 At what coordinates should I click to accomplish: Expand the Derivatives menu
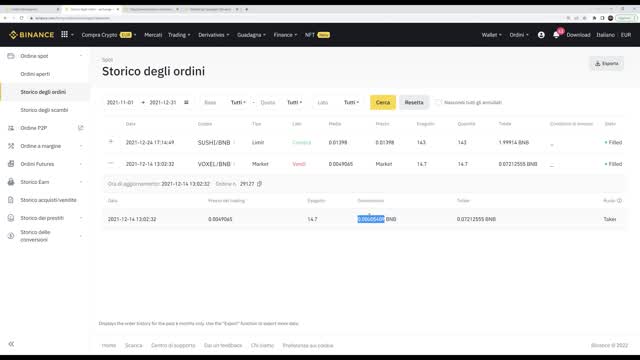214,35
